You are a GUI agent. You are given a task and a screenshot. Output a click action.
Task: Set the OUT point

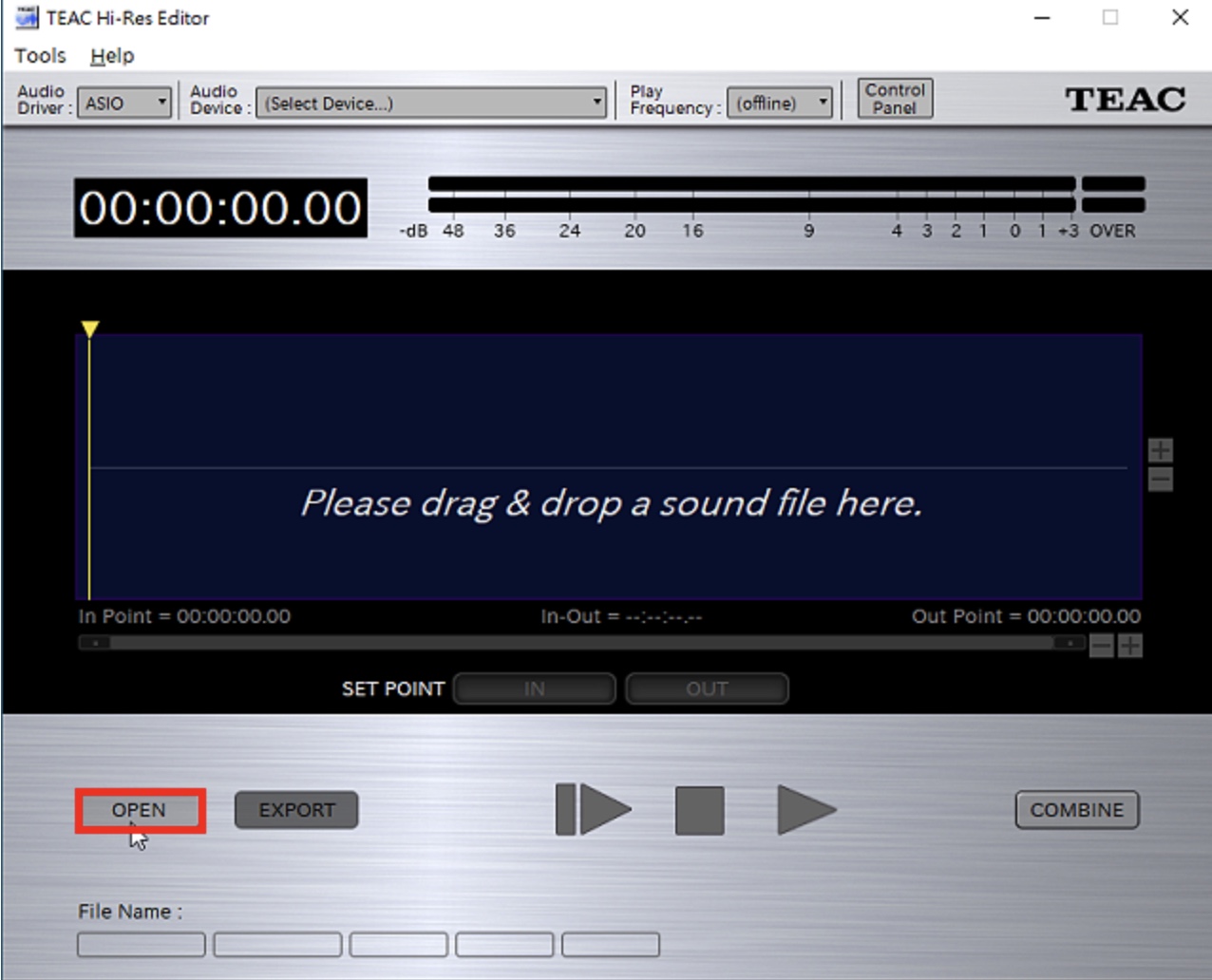coord(707,688)
